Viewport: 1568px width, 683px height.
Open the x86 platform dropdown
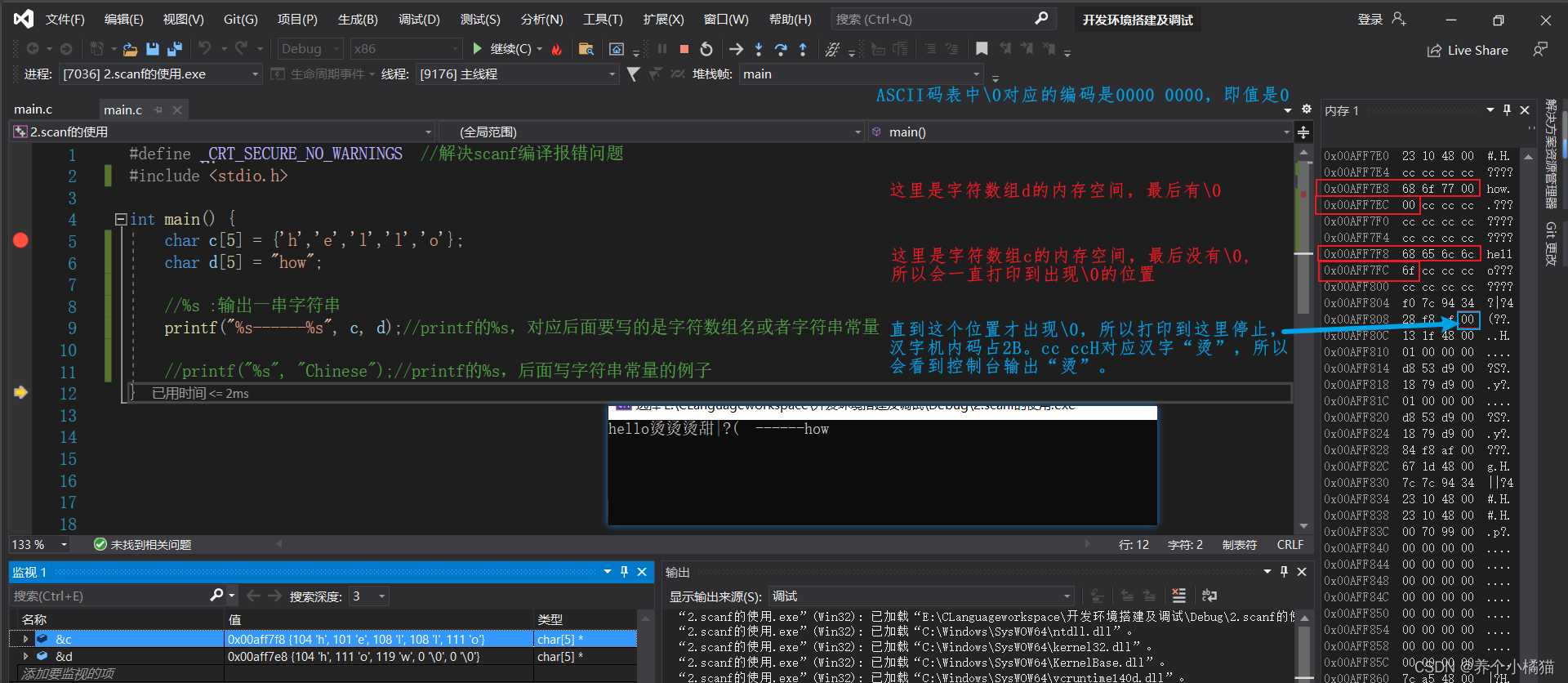click(406, 49)
